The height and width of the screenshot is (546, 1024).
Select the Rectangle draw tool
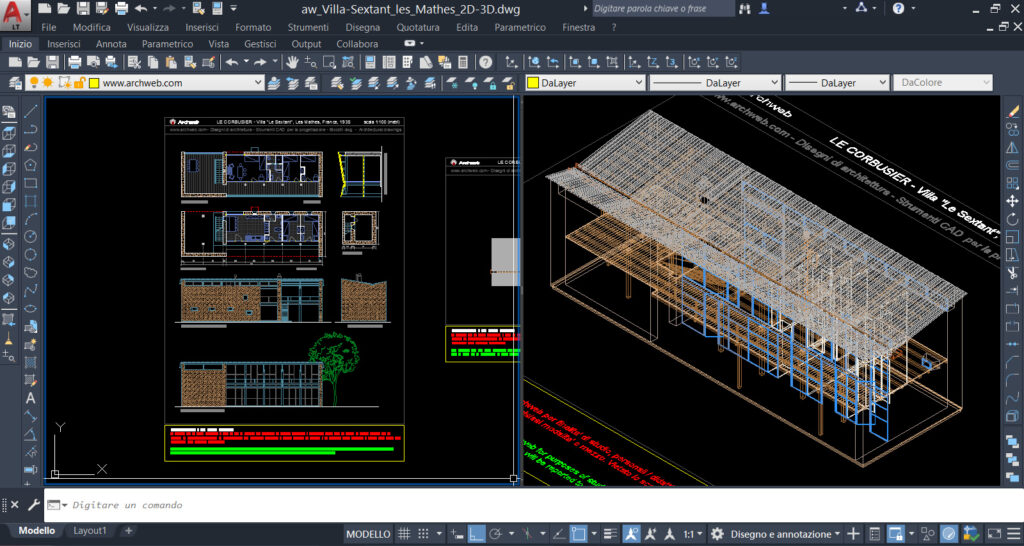[31, 184]
